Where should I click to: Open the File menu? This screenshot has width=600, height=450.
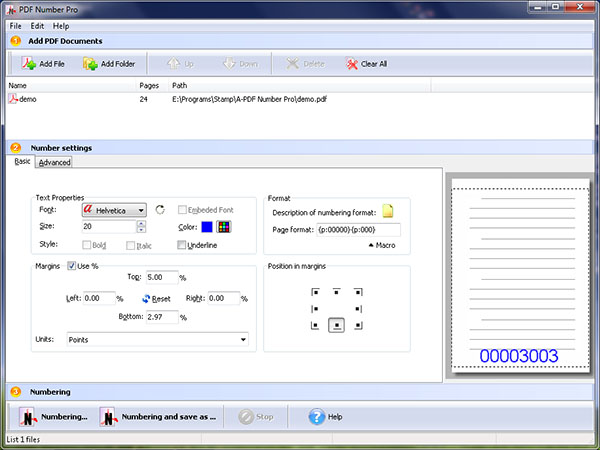[x=15, y=26]
